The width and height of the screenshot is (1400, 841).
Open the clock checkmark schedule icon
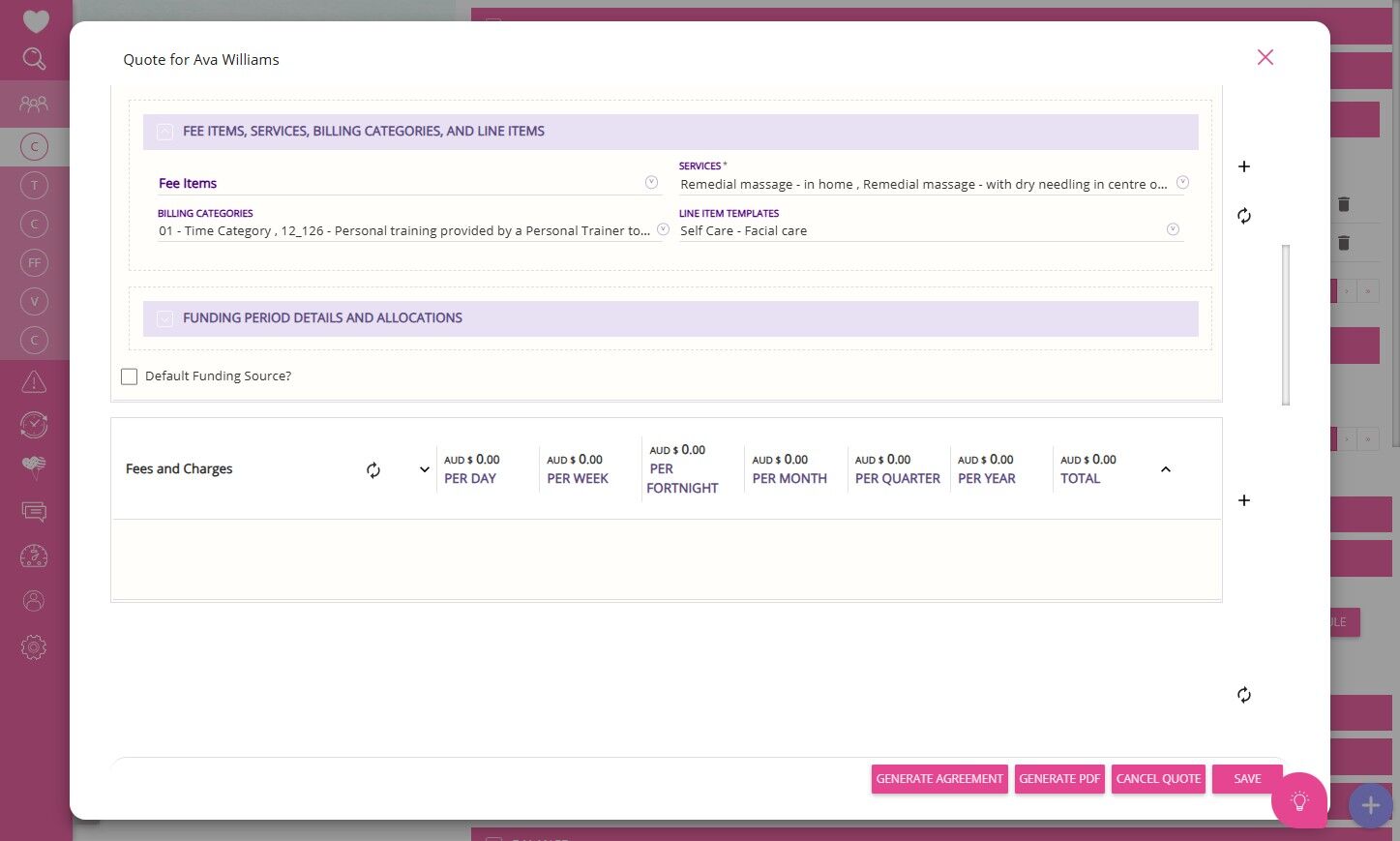coord(34,425)
